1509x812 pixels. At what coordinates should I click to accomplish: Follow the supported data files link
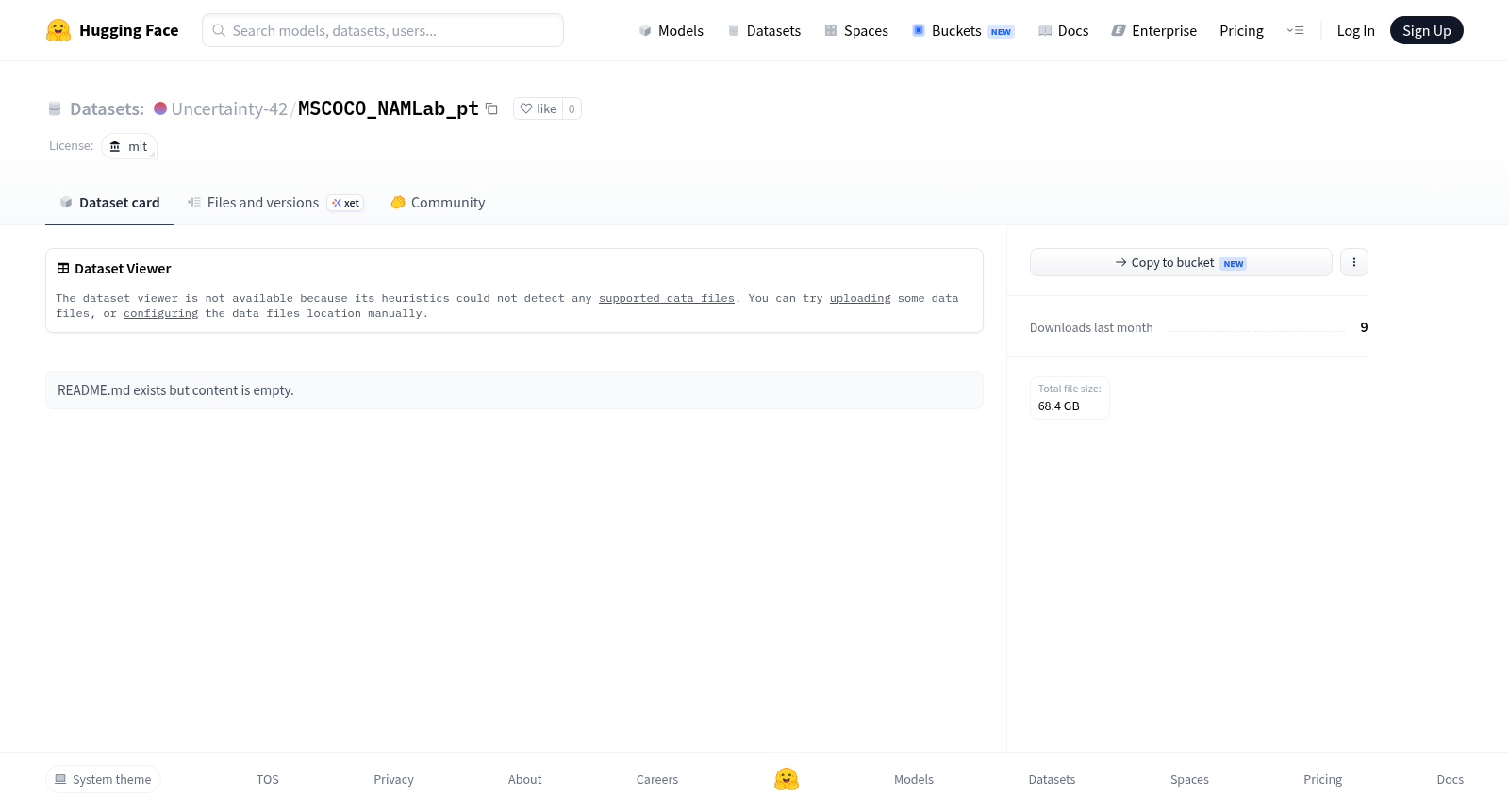pos(667,298)
